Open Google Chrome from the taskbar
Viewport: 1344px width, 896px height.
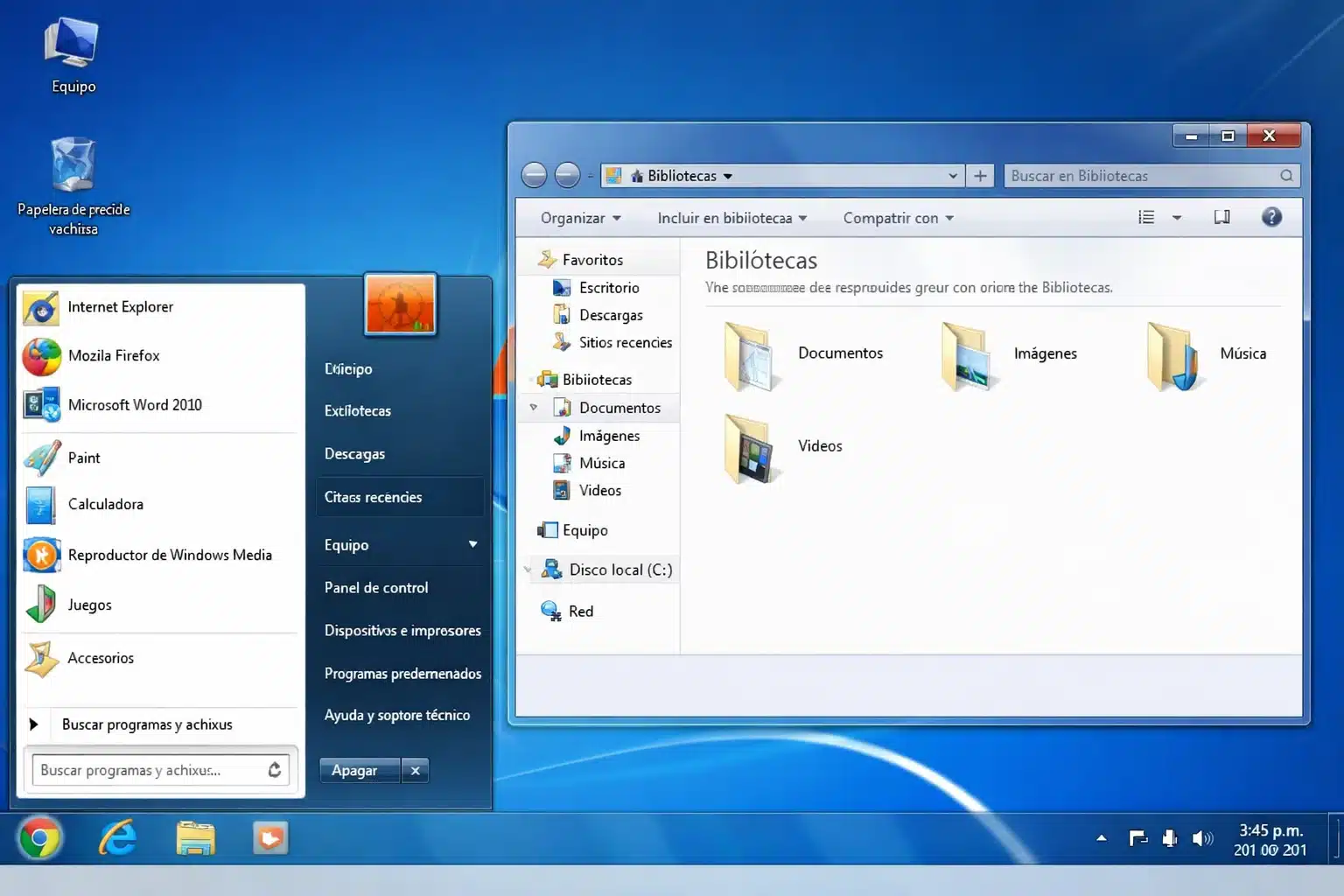(40, 837)
